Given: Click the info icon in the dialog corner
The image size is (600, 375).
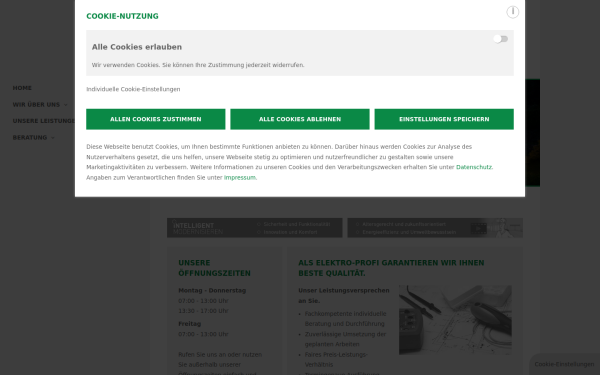Looking at the screenshot, I should (x=512, y=12).
